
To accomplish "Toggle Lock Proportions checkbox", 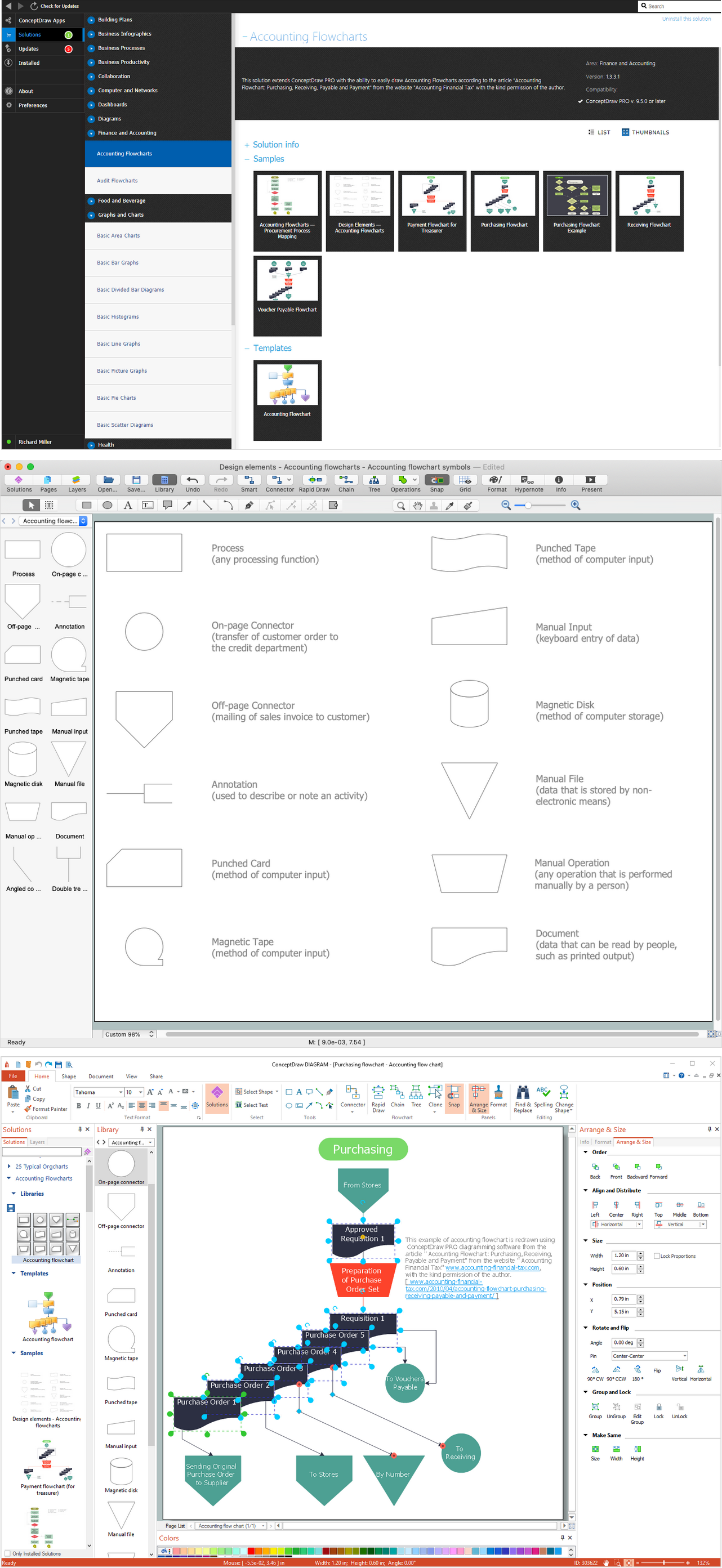I will (657, 1256).
